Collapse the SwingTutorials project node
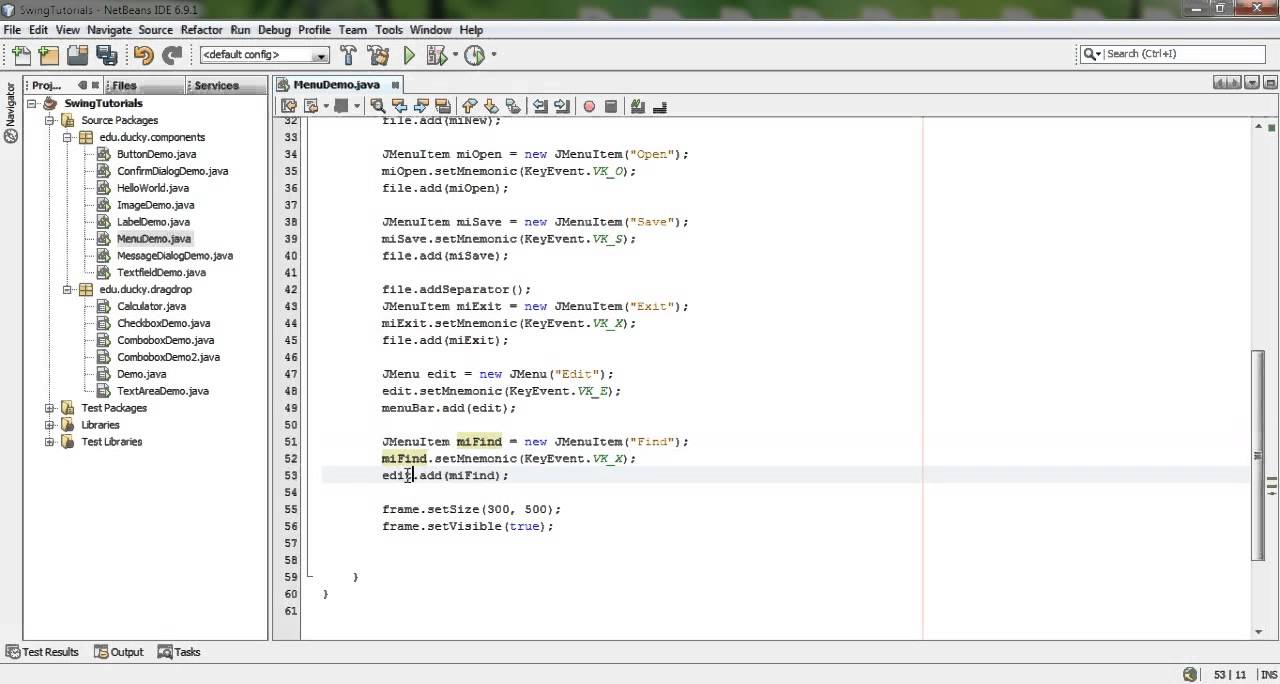This screenshot has width=1280, height=684. coord(32,103)
